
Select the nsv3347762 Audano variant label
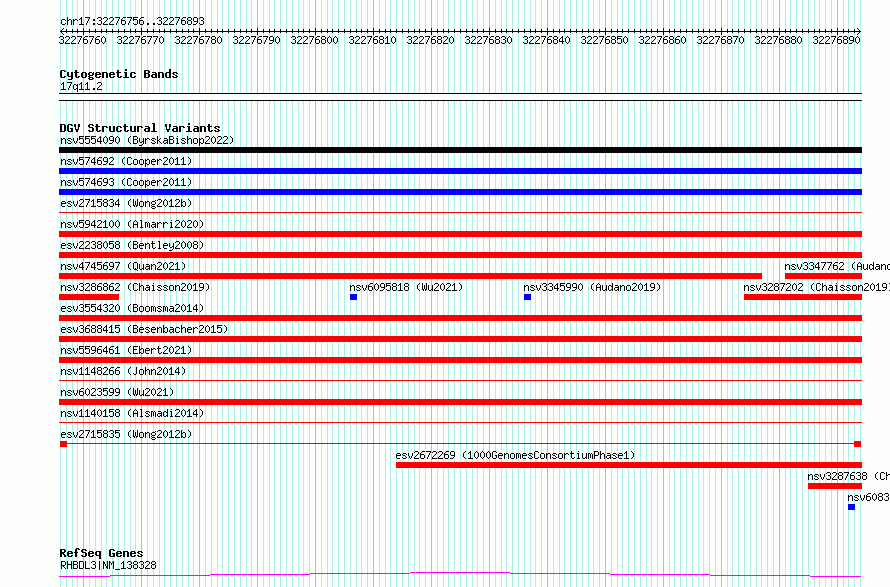point(837,266)
